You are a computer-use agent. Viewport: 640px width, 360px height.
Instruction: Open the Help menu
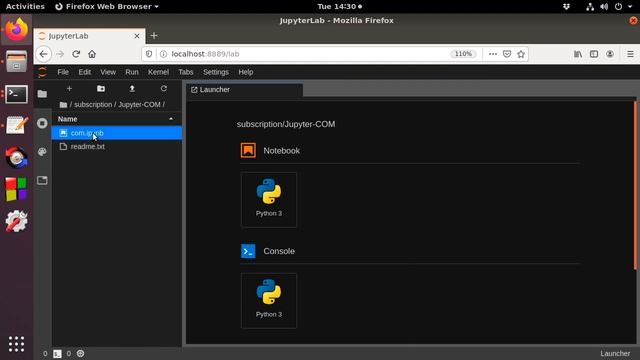pos(246,72)
